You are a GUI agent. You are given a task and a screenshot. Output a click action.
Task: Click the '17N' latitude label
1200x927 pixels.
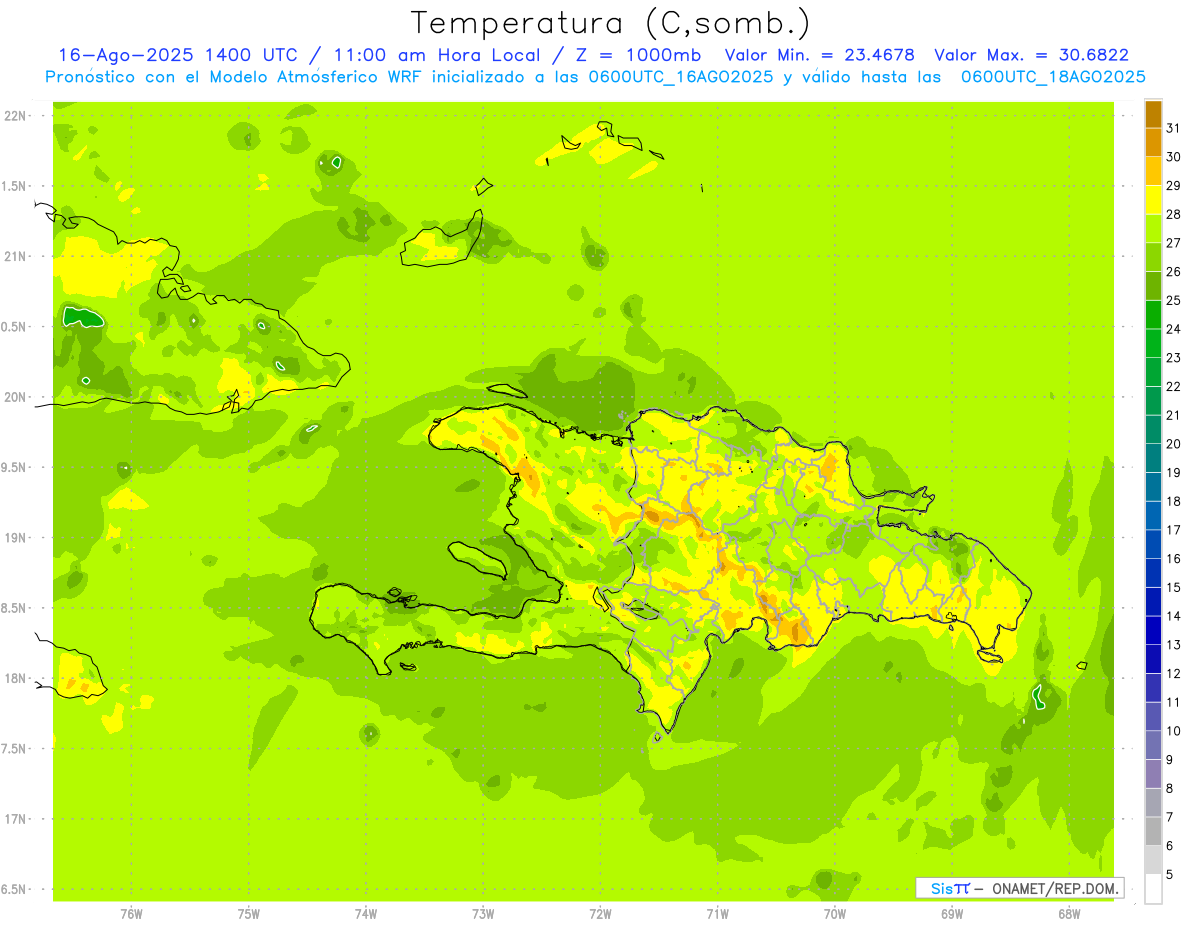[x=16, y=819]
